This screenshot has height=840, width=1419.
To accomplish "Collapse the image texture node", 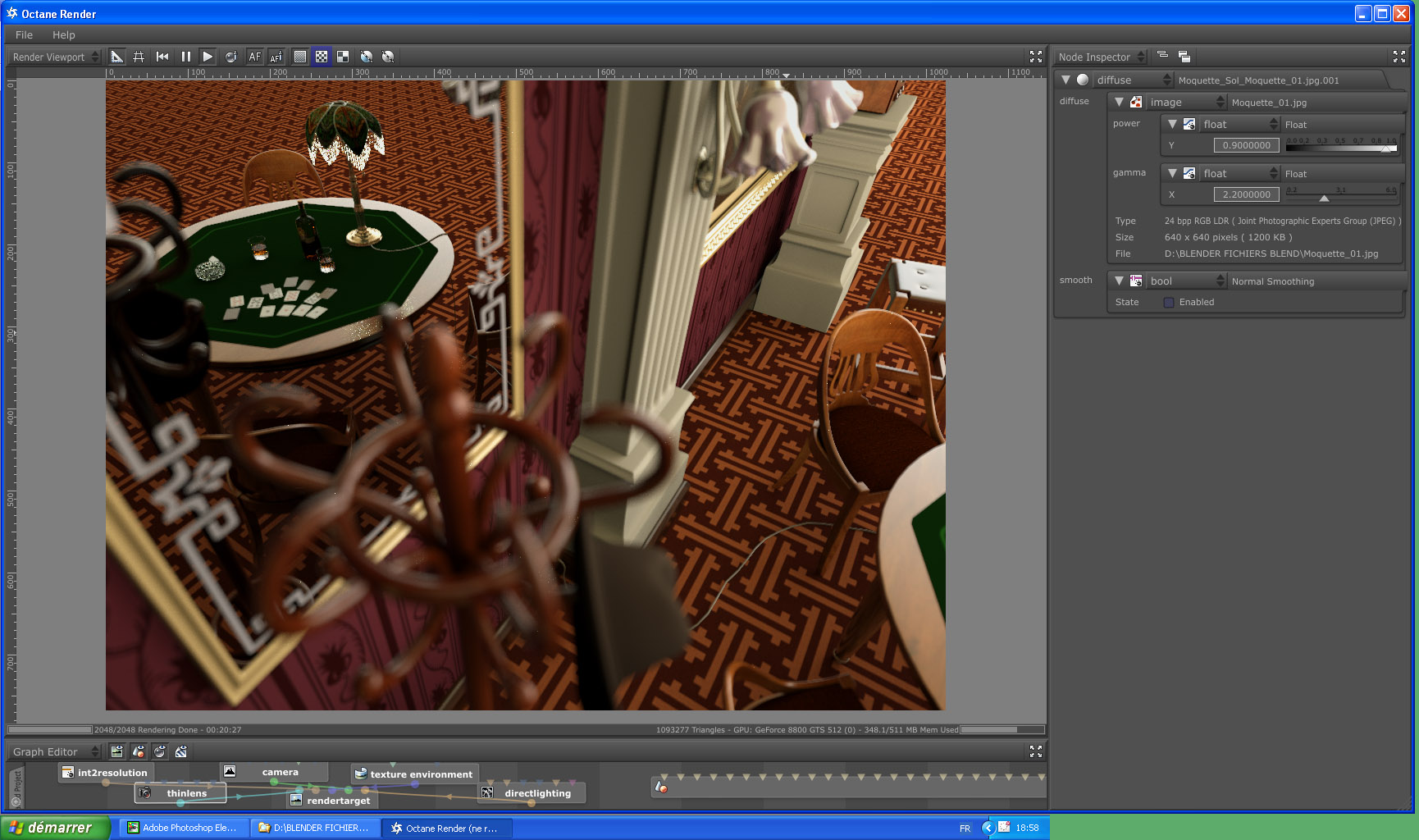I will [1119, 102].
